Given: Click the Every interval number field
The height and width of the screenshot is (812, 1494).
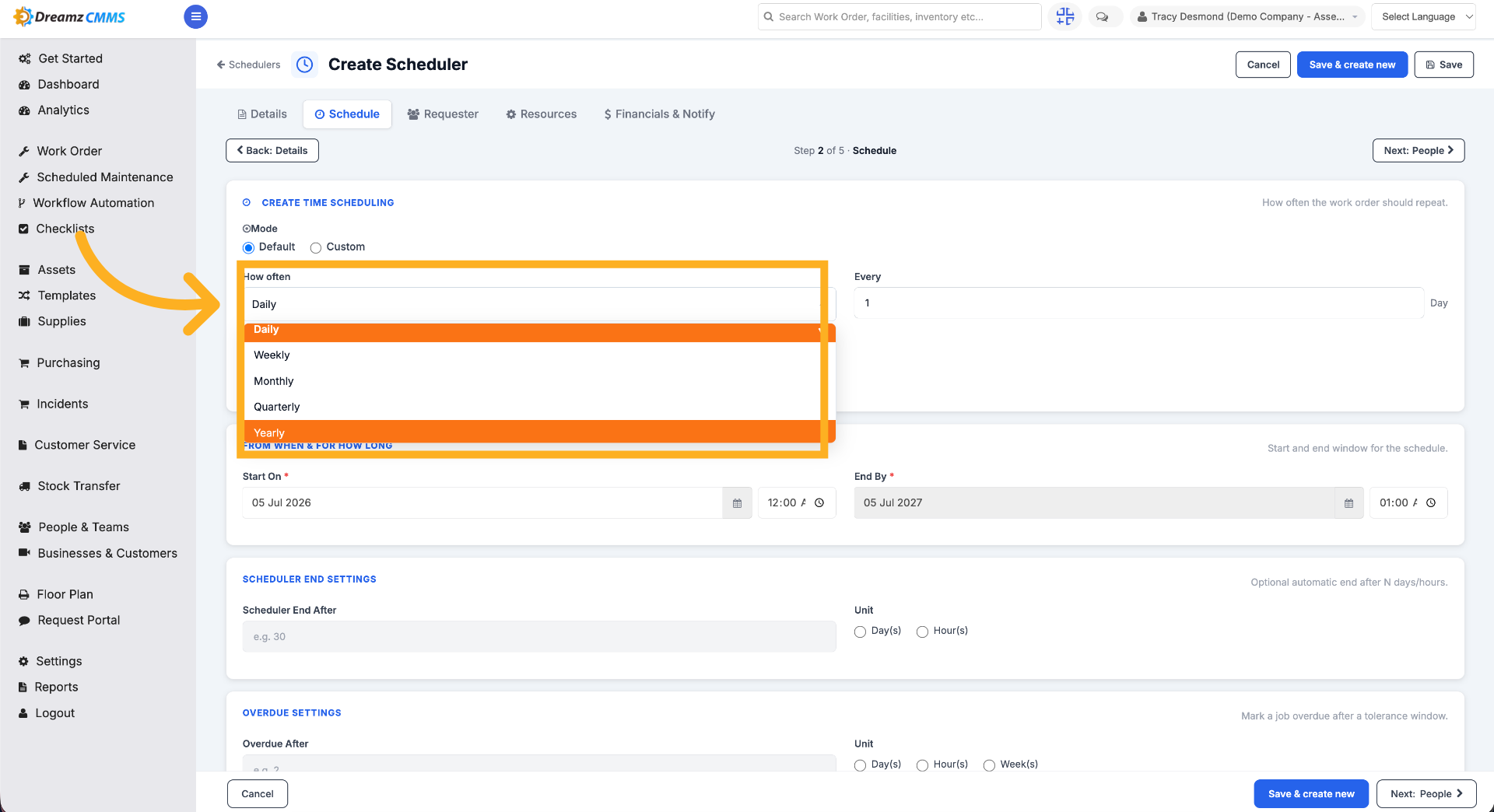Looking at the screenshot, I should pos(1139,303).
